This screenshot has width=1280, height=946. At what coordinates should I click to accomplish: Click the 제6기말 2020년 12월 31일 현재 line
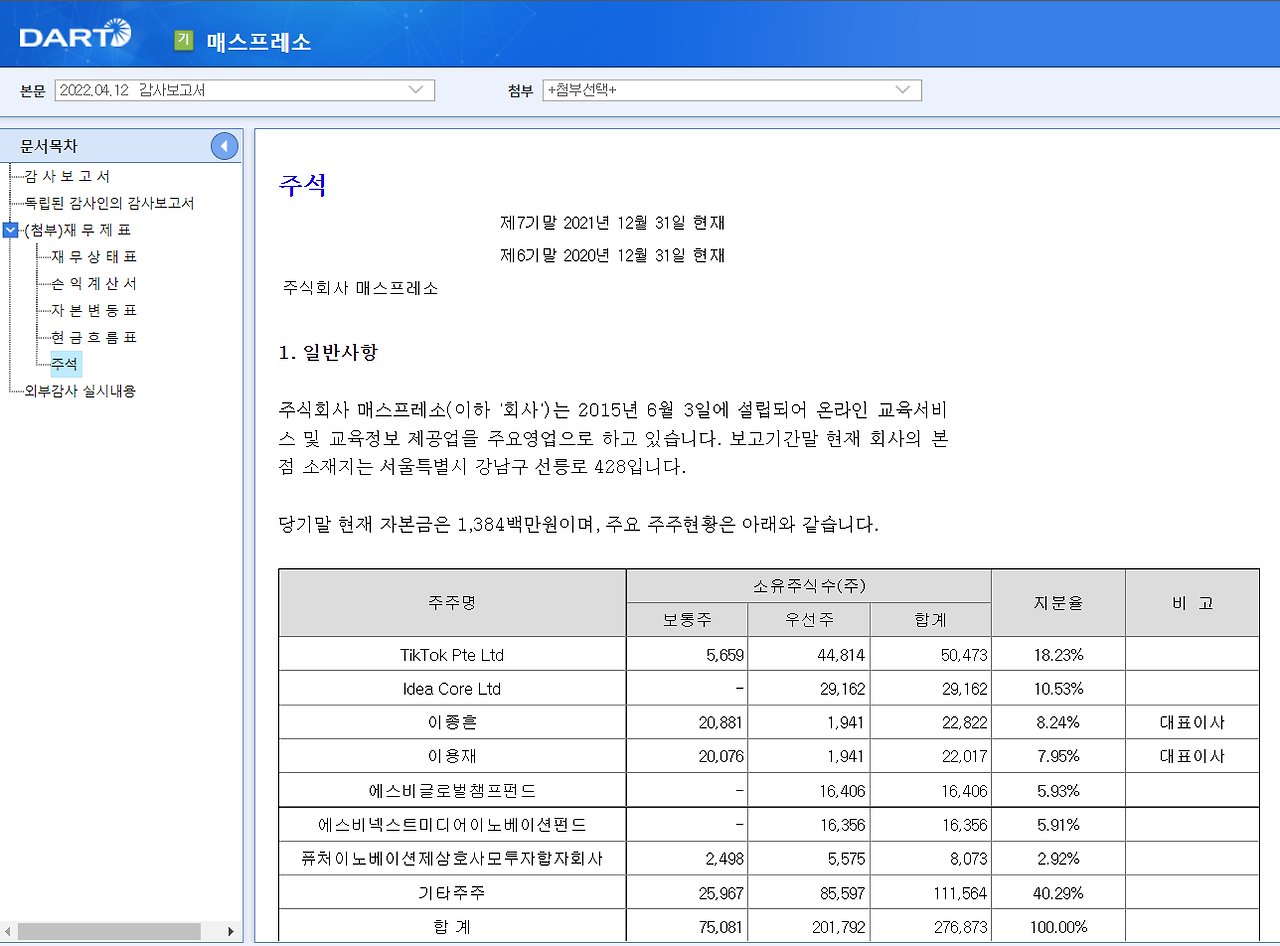pos(613,255)
